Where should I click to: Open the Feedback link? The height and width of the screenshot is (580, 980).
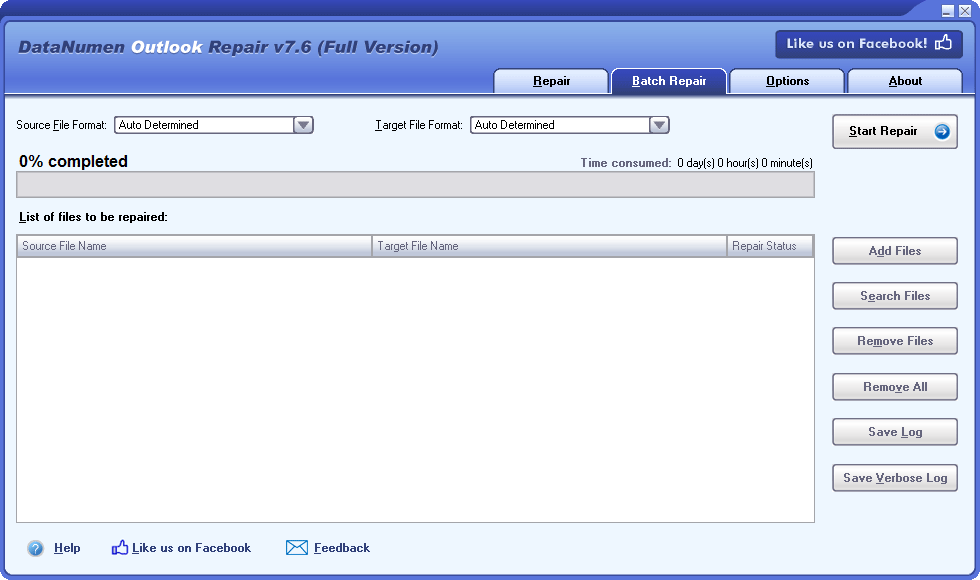[x=342, y=548]
